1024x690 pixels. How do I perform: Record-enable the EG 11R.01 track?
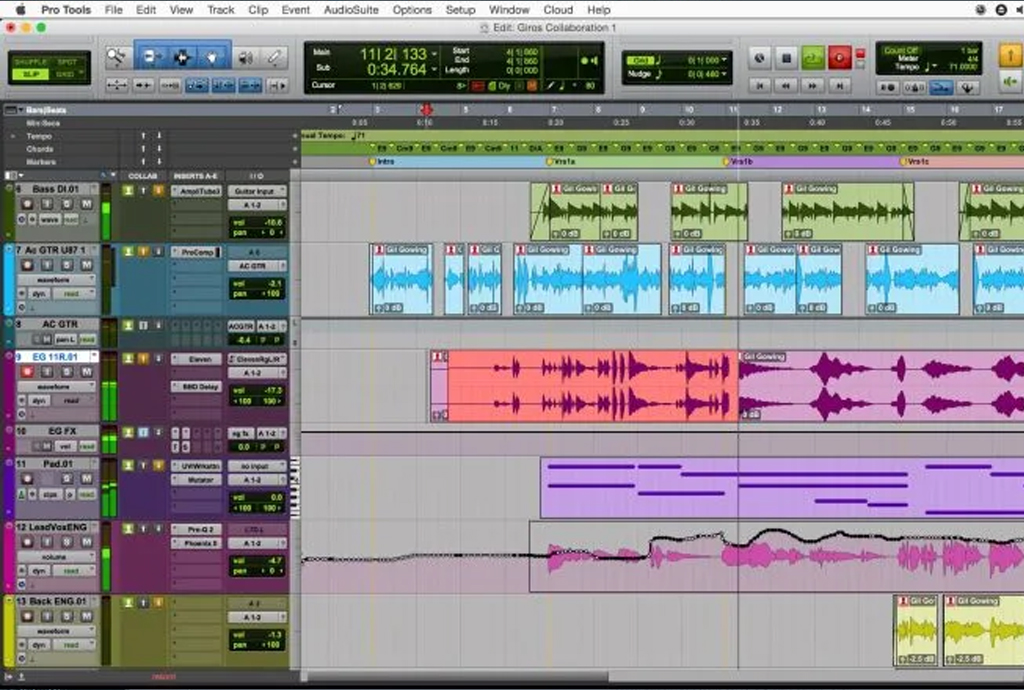[27, 370]
